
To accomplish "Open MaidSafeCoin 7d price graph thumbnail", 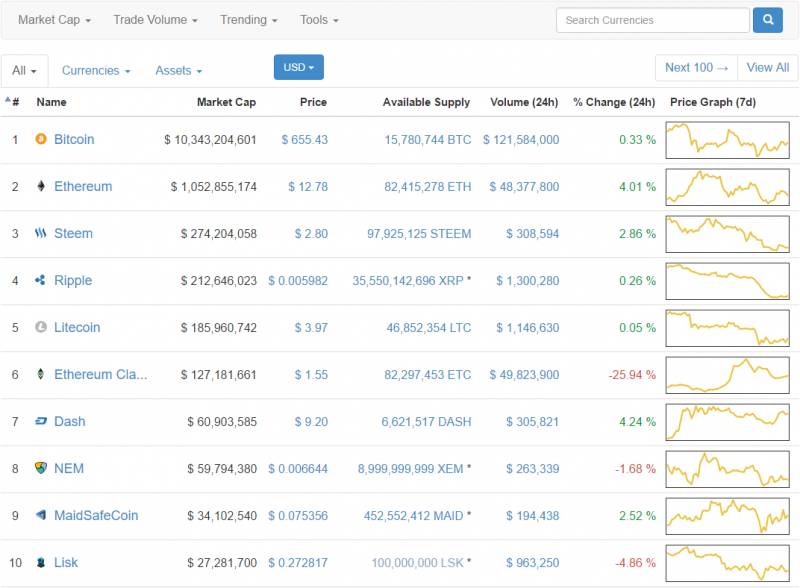I will point(728,516).
